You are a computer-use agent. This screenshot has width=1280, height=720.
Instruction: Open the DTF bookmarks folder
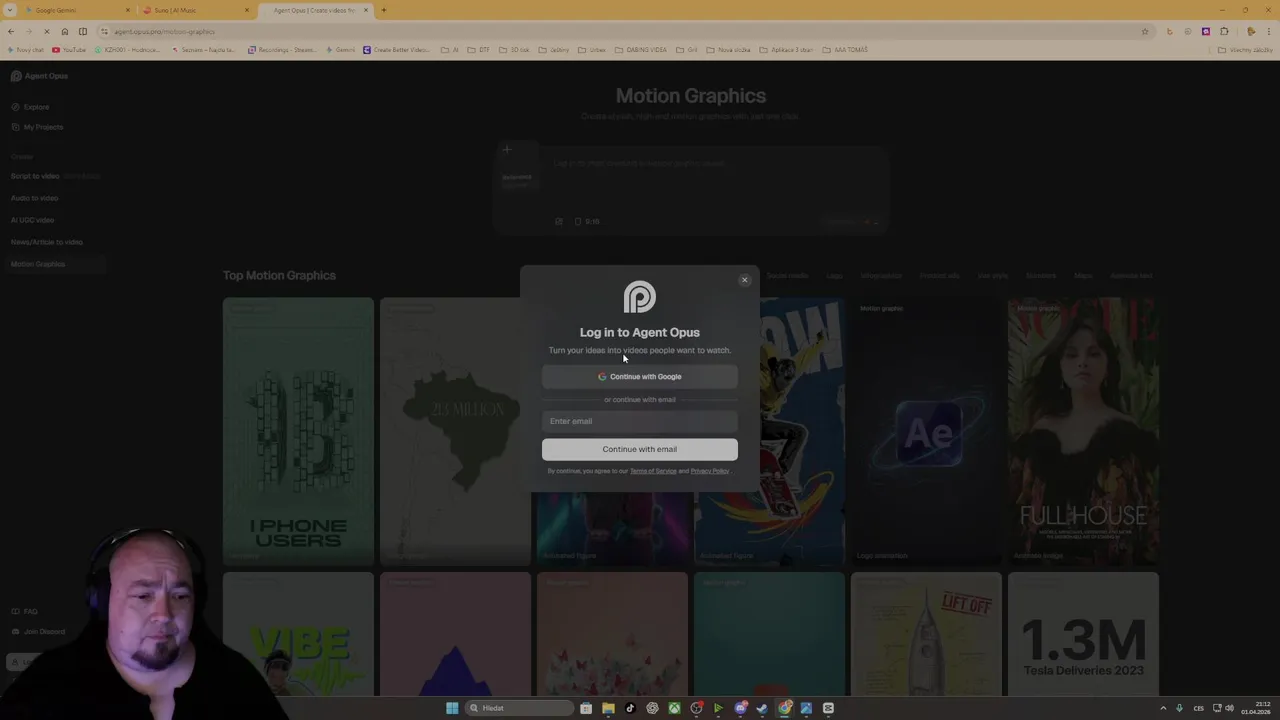point(480,50)
